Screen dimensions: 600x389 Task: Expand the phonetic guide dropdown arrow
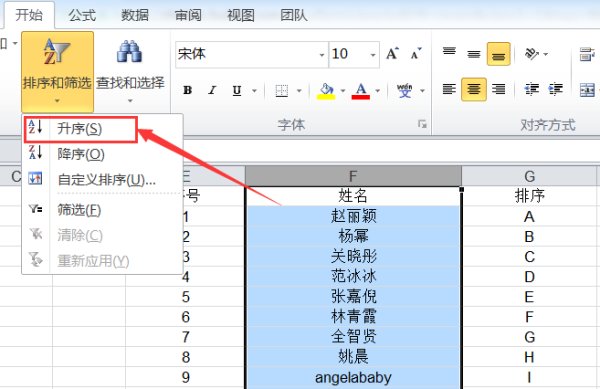pyautogui.click(x=422, y=91)
